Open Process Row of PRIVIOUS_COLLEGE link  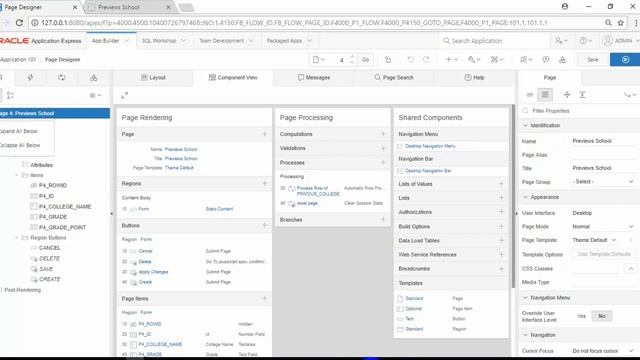click(x=318, y=191)
